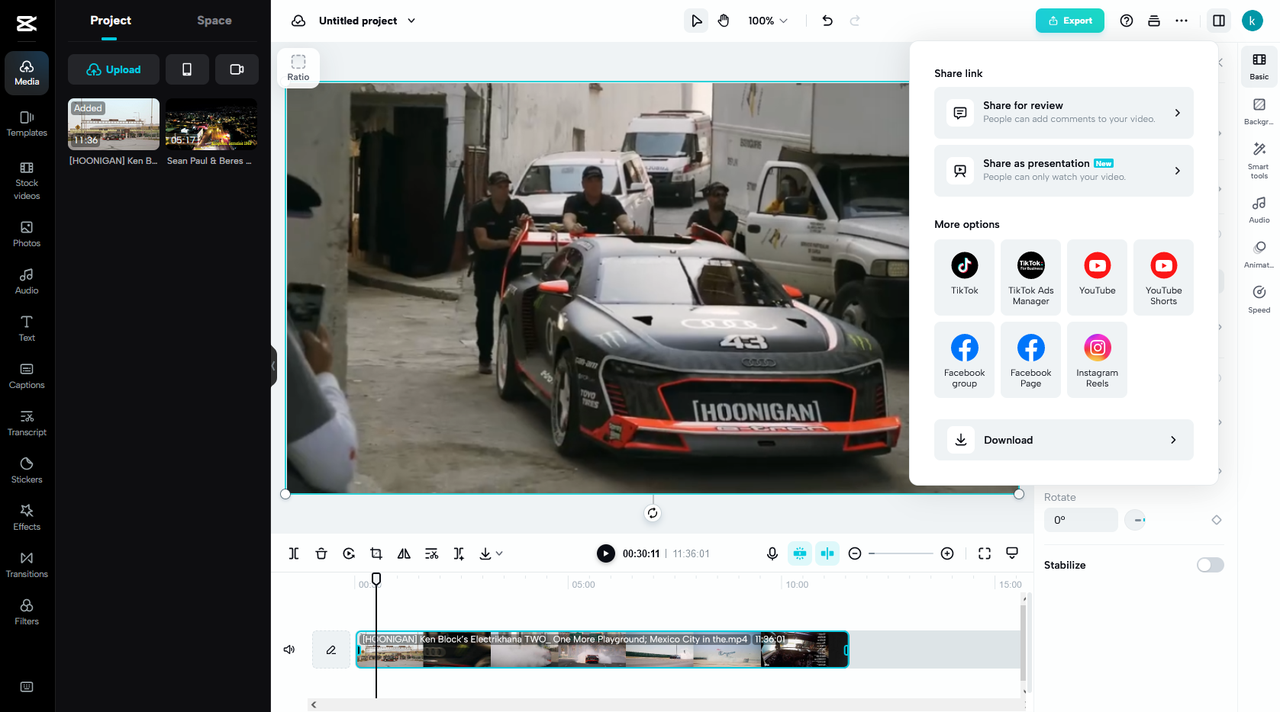The width and height of the screenshot is (1280, 712).
Task: Switch to the Space tab
Action: (x=214, y=20)
